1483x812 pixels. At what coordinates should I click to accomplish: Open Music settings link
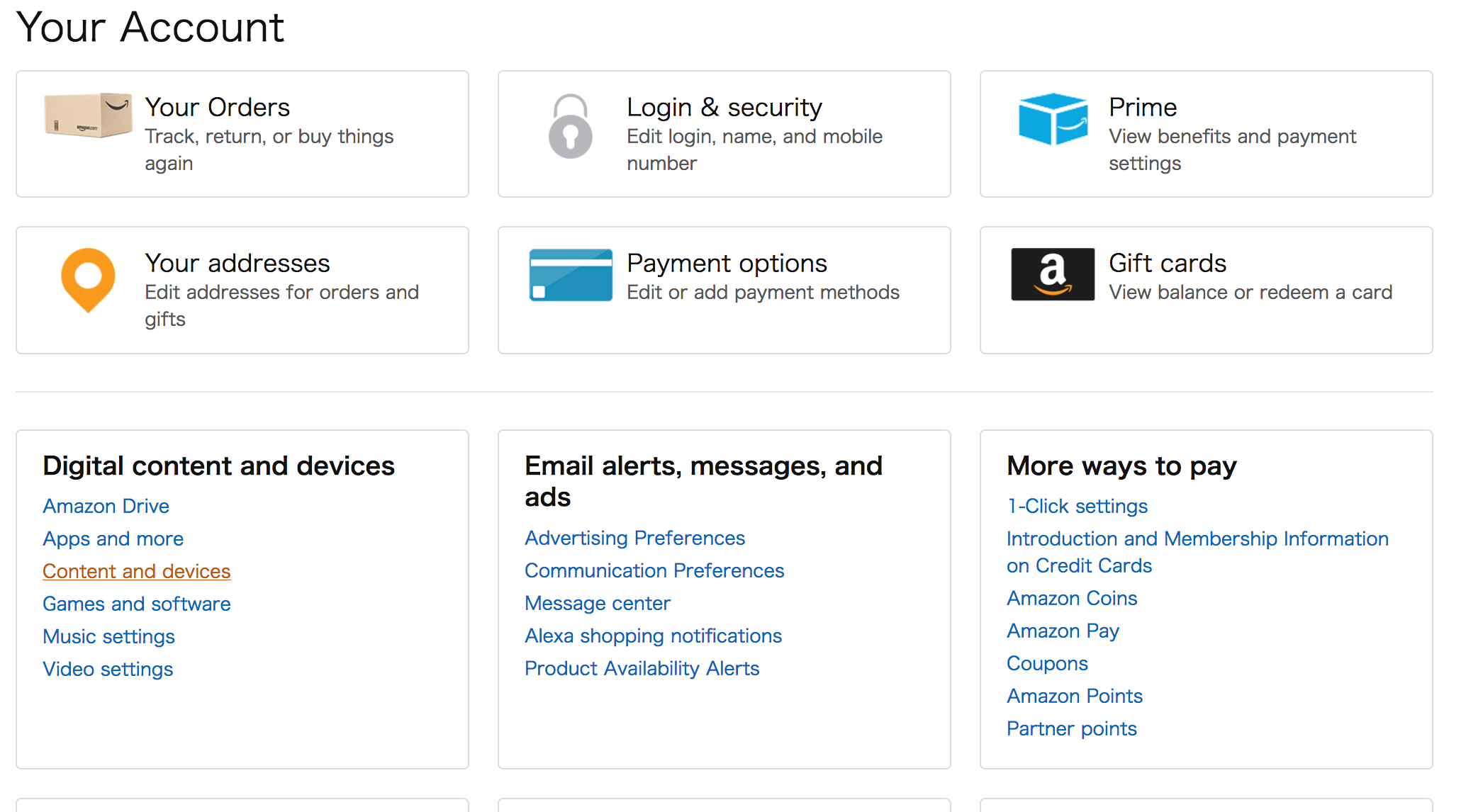click(x=108, y=636)
